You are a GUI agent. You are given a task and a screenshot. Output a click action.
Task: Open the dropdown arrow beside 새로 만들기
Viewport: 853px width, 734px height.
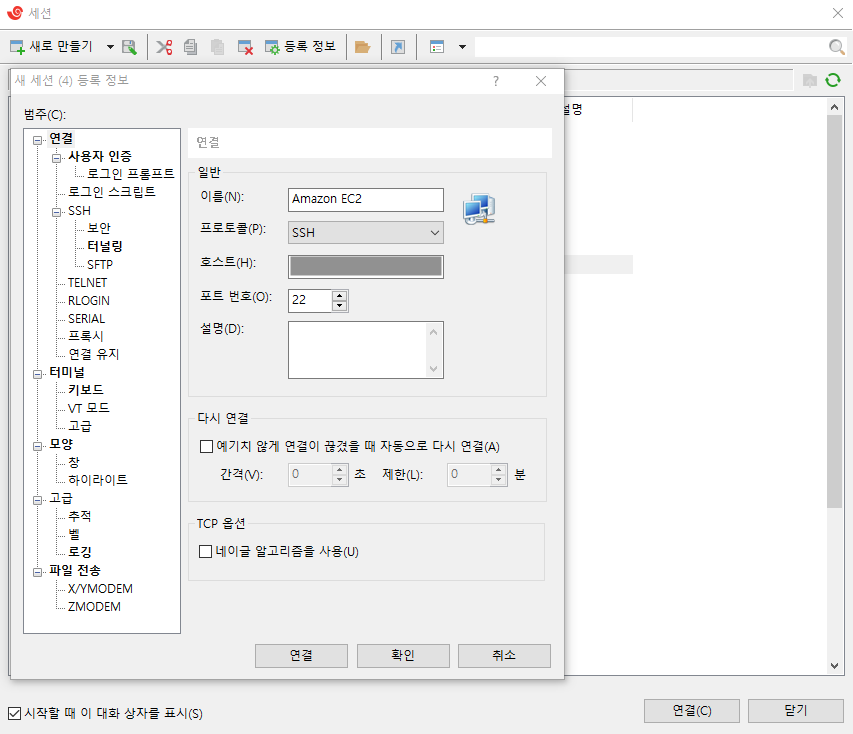pos(110,47)
